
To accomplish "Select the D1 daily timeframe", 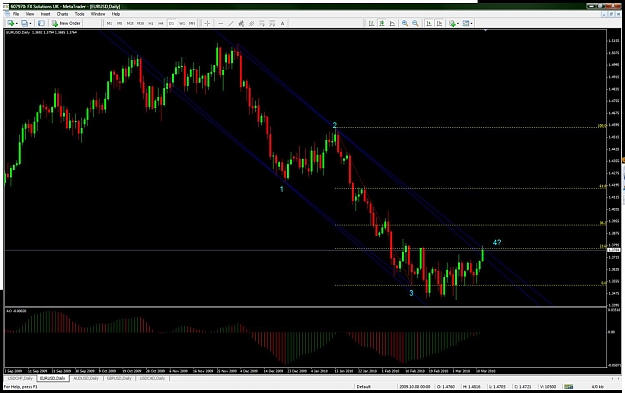I will coord(171,24).
